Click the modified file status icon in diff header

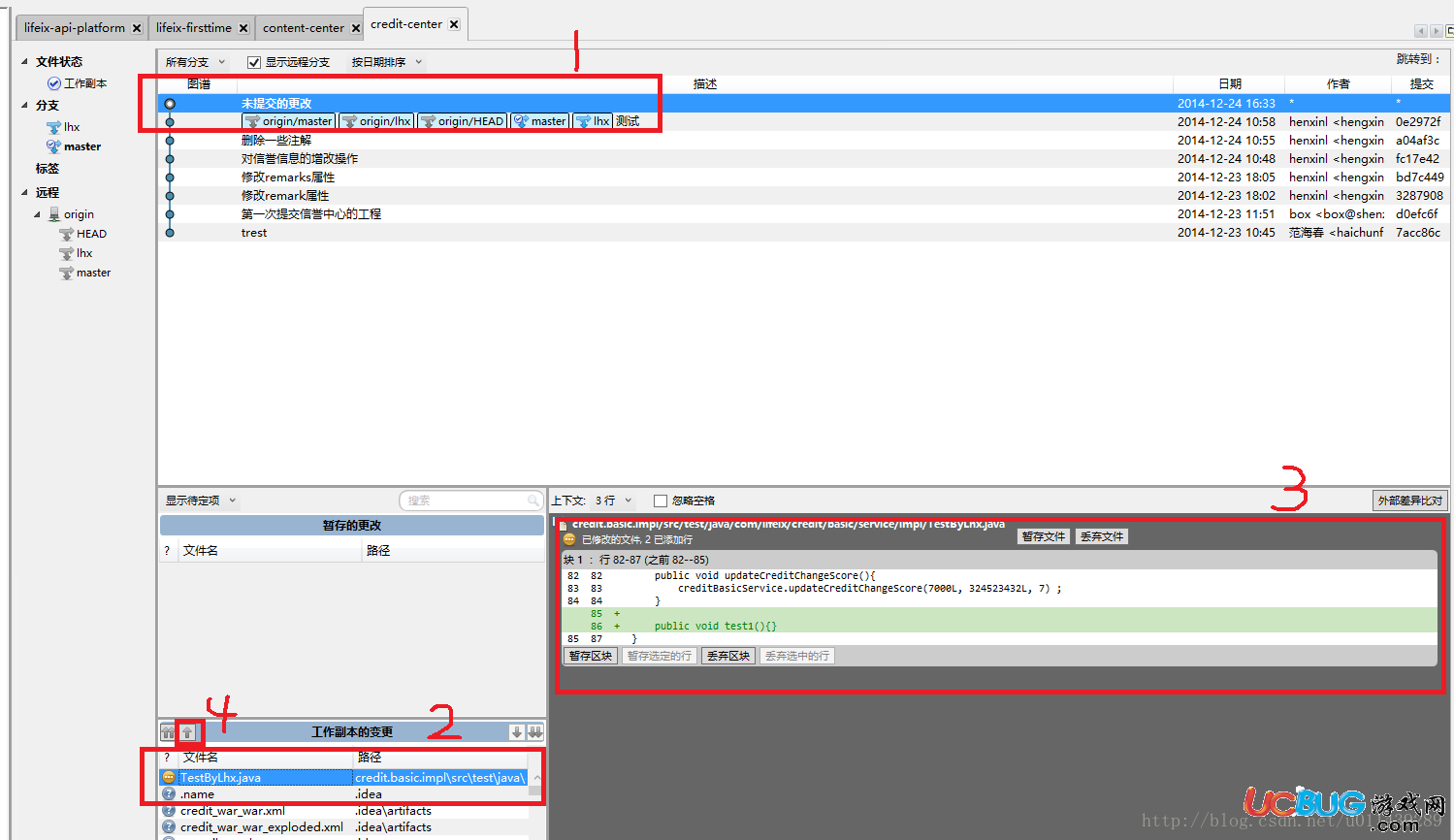click(x=568, y=539)
